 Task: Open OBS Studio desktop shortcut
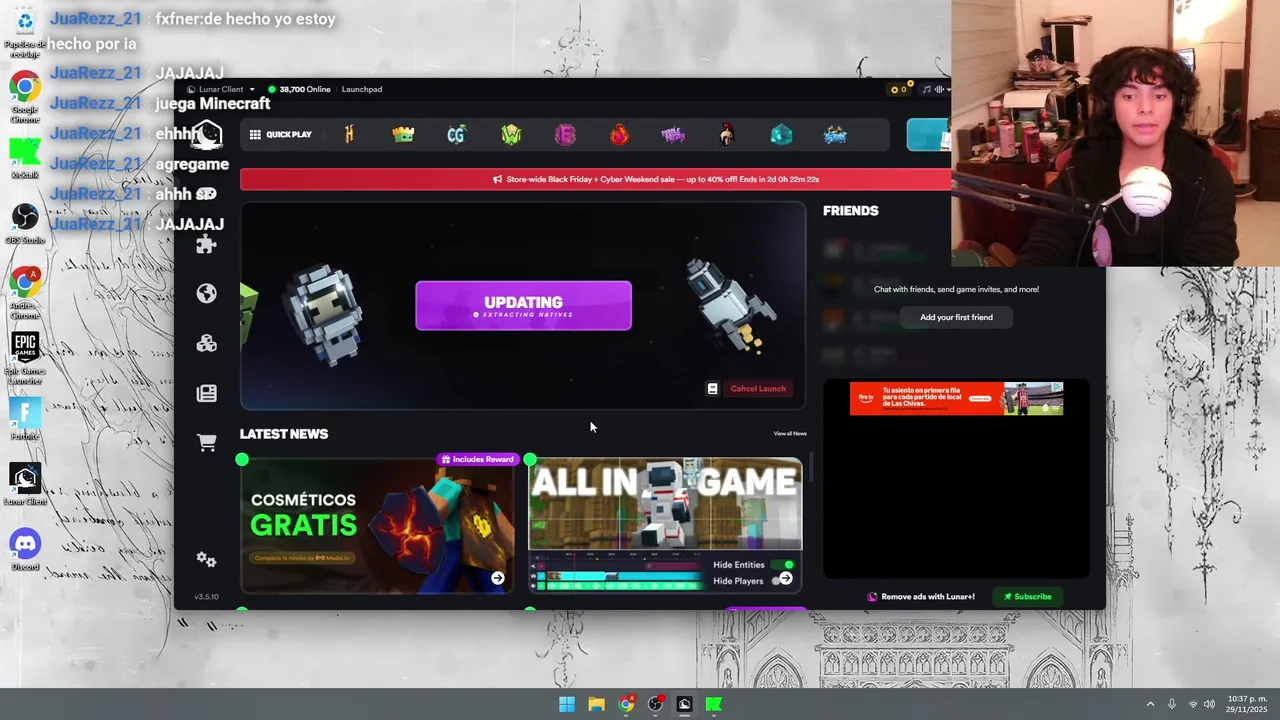pyautogui.click(x=25, y=225)
